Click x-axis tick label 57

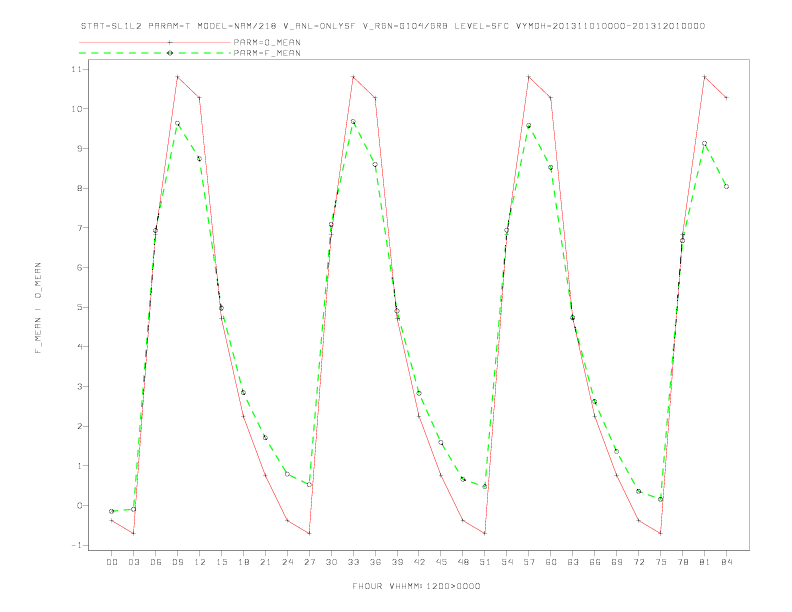click(x=529, y=562)
